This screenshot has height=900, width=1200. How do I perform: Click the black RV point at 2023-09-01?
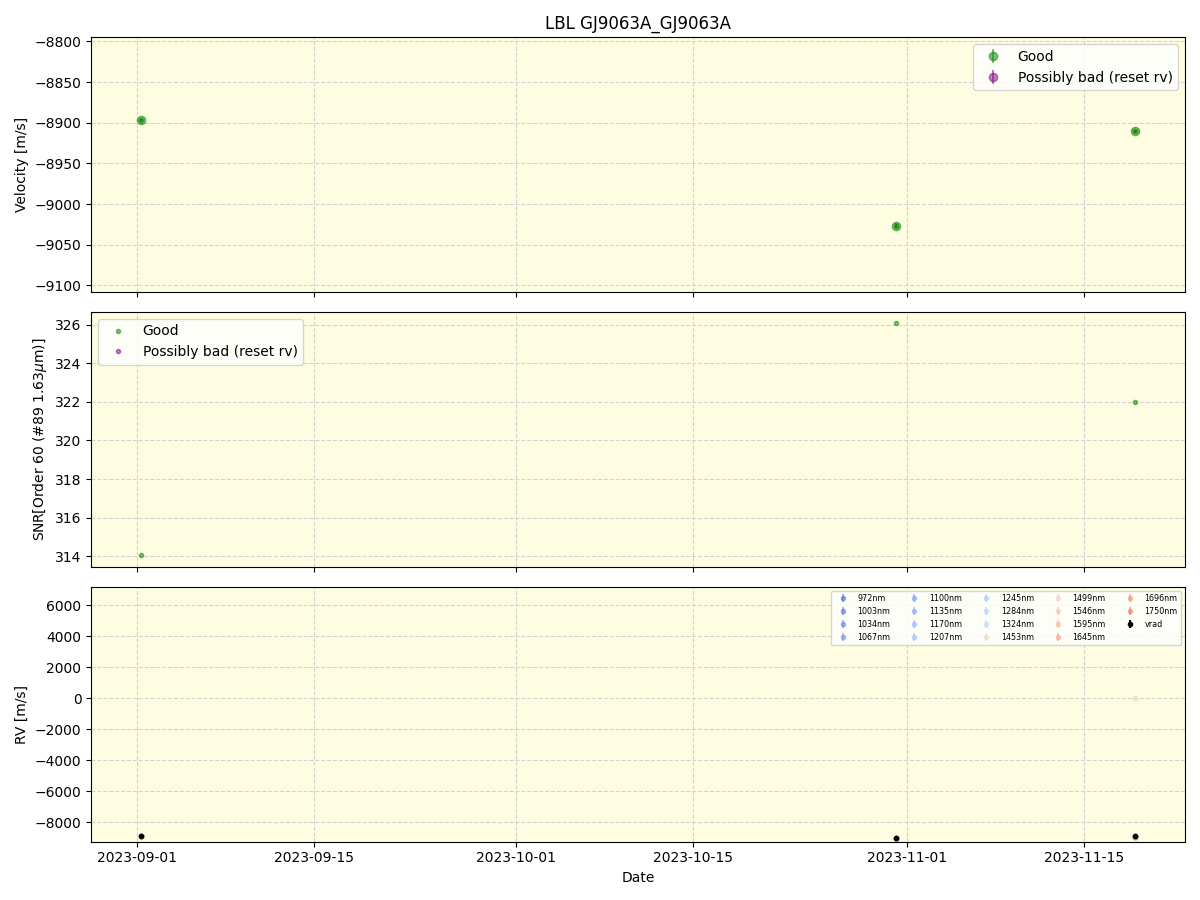pyautogui.click(x=141, y=836)
